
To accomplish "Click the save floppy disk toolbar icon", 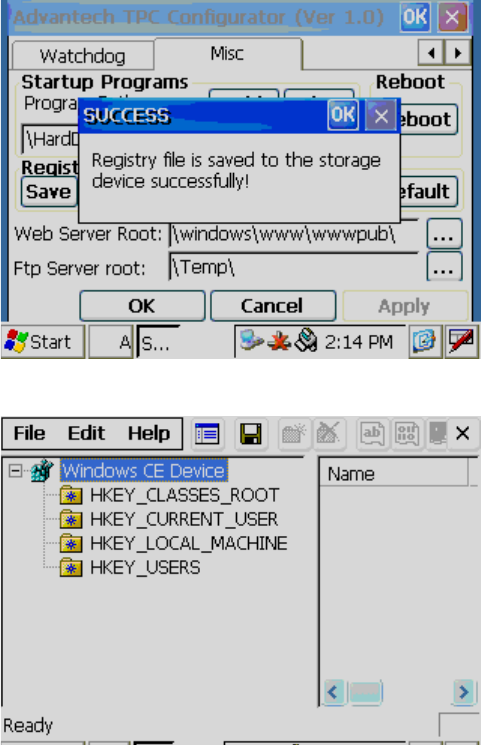I will [x=250, y=434].
